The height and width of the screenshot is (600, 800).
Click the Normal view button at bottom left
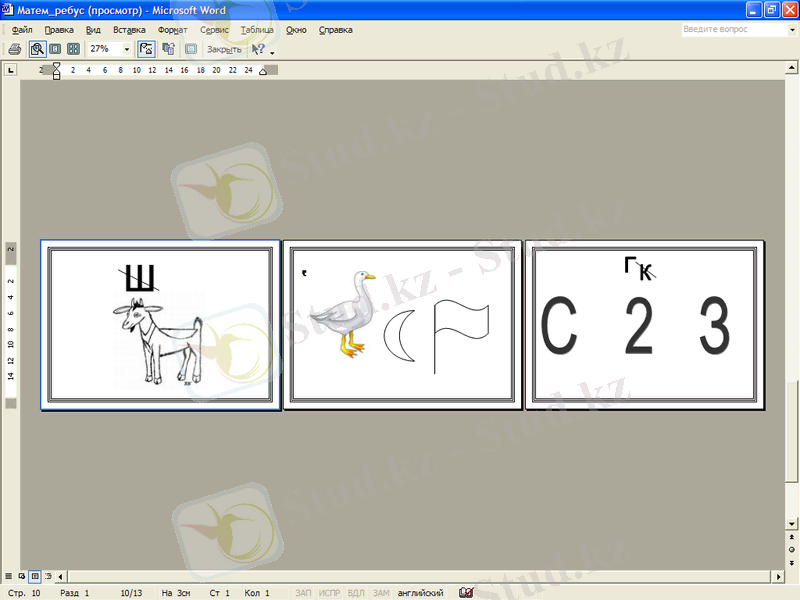(x=9, y=577)
